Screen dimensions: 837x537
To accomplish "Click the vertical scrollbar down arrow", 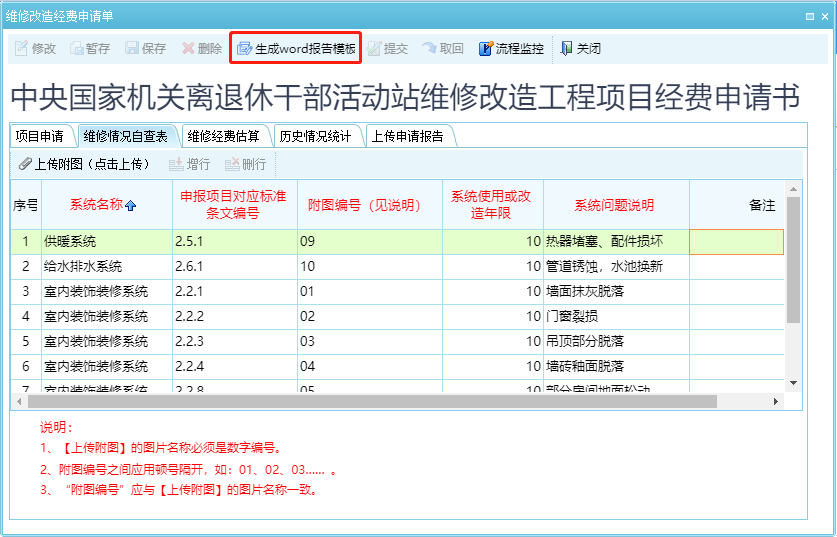I will [x=794, y=383].
